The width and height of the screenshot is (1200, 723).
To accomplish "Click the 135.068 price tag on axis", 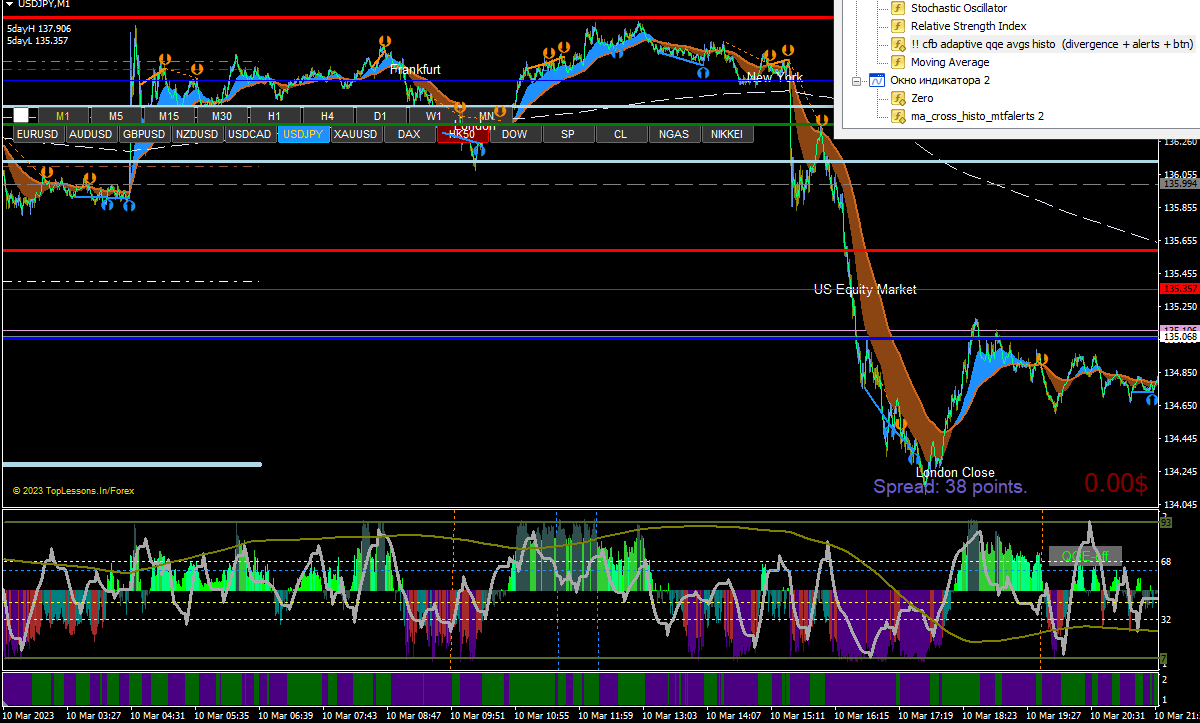I will coord(1179,337).
